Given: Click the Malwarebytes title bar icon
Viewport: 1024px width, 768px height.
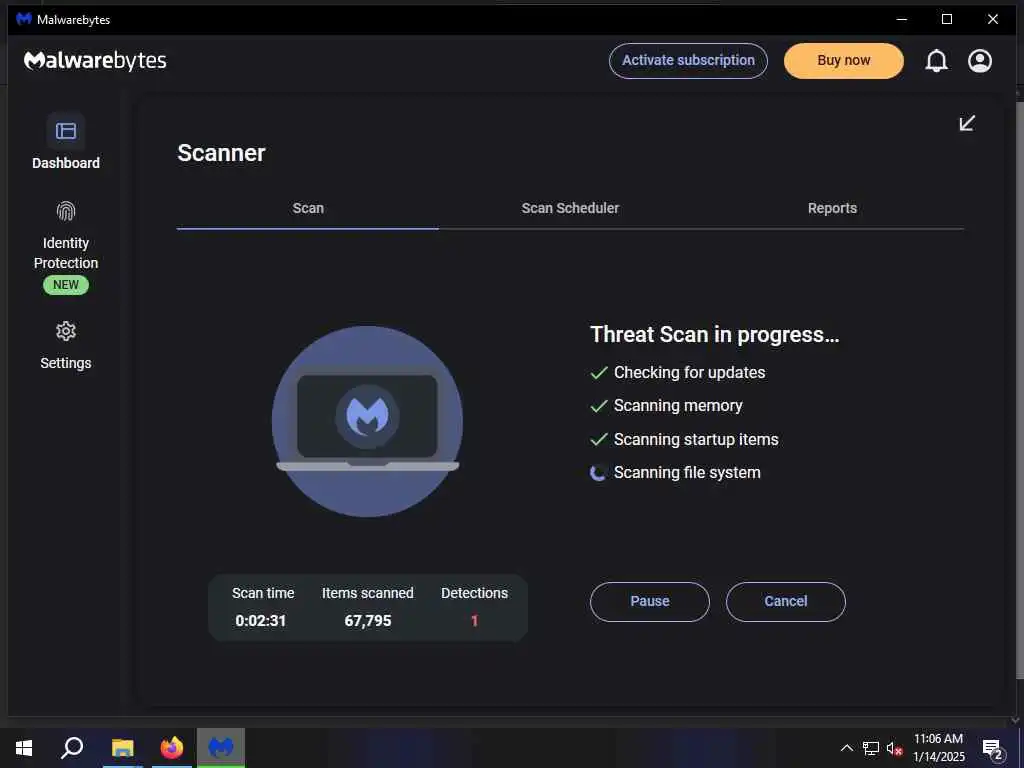Looking at the screenshot, I should pos(24,19).
